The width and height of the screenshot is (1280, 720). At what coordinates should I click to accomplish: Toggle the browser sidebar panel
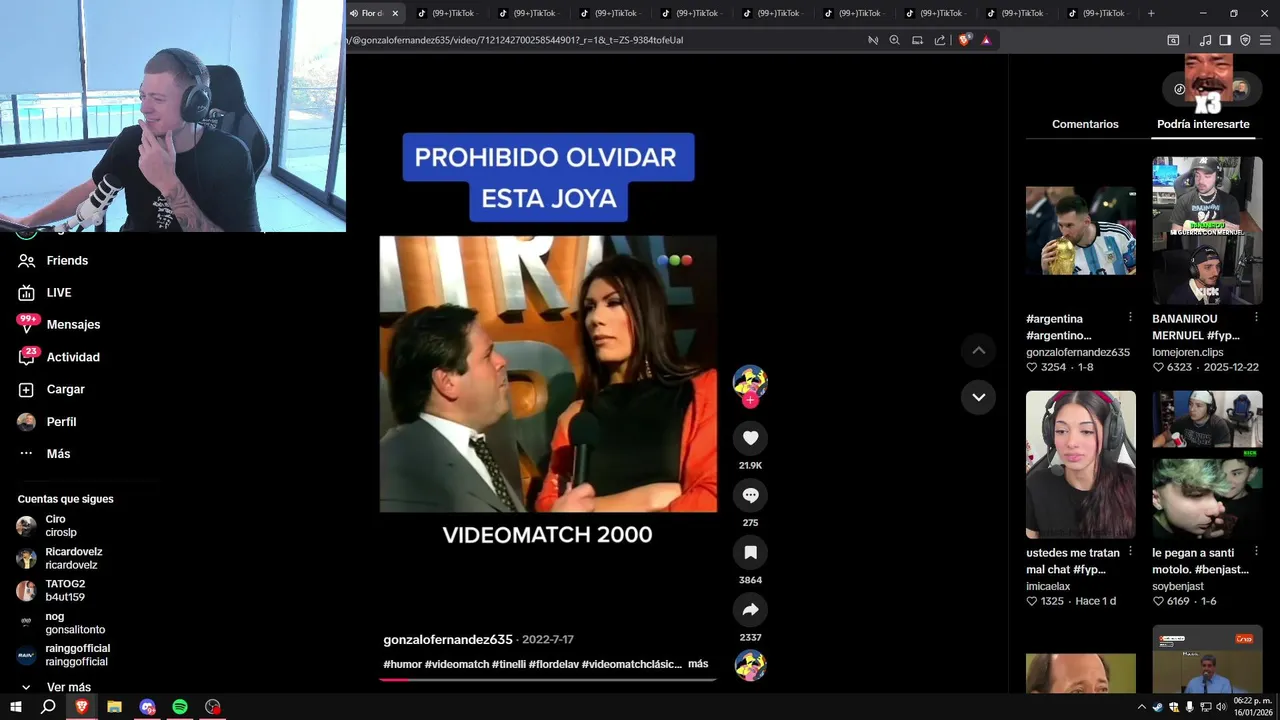click(1225, 40)
